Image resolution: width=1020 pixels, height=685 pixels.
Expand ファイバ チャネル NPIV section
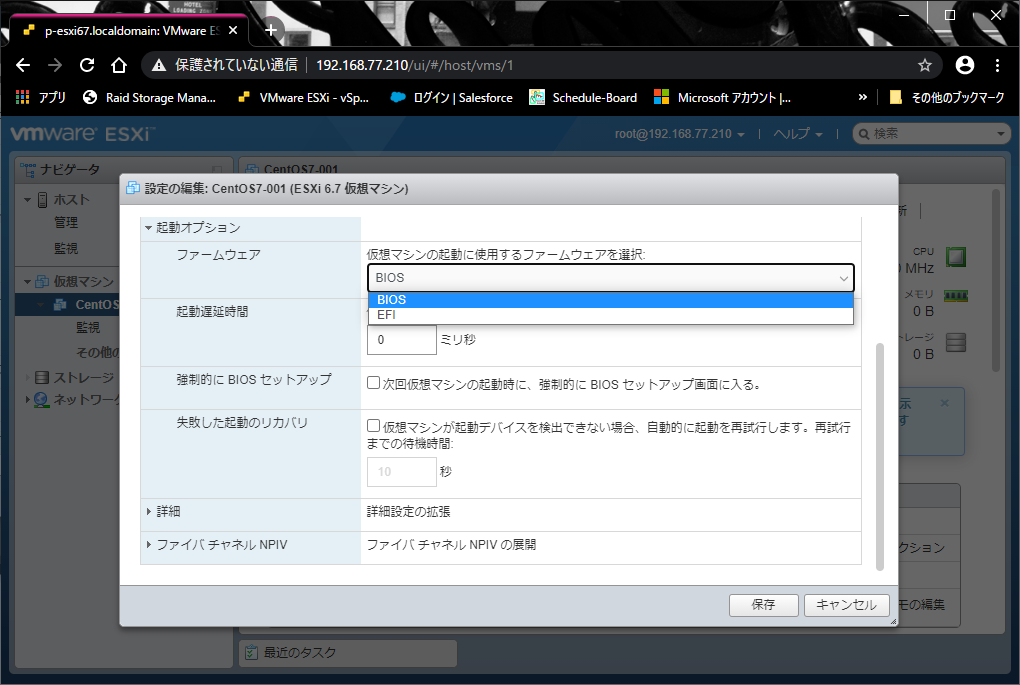coord(148,544)
